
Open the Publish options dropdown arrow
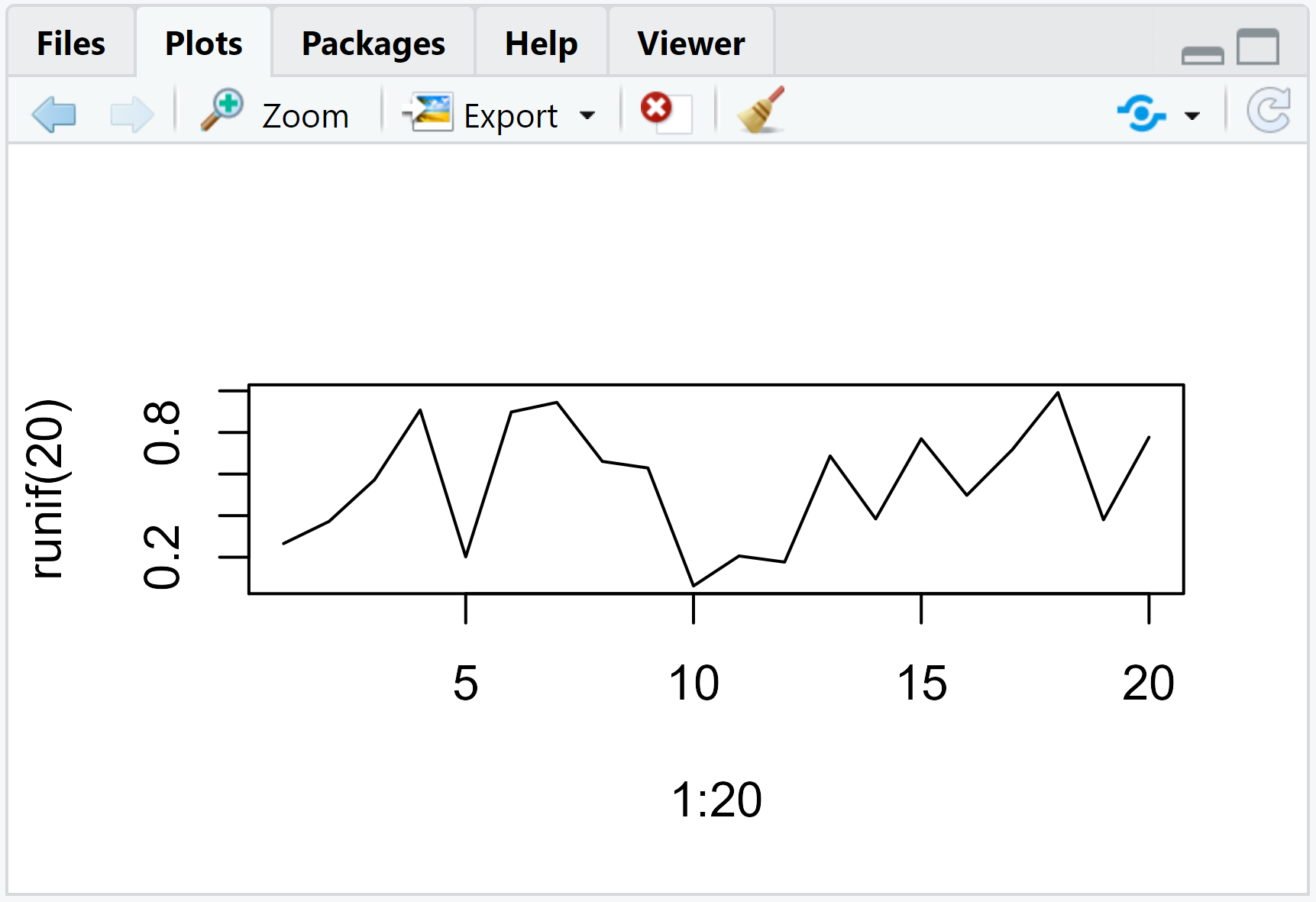[x=1190, y=116]
